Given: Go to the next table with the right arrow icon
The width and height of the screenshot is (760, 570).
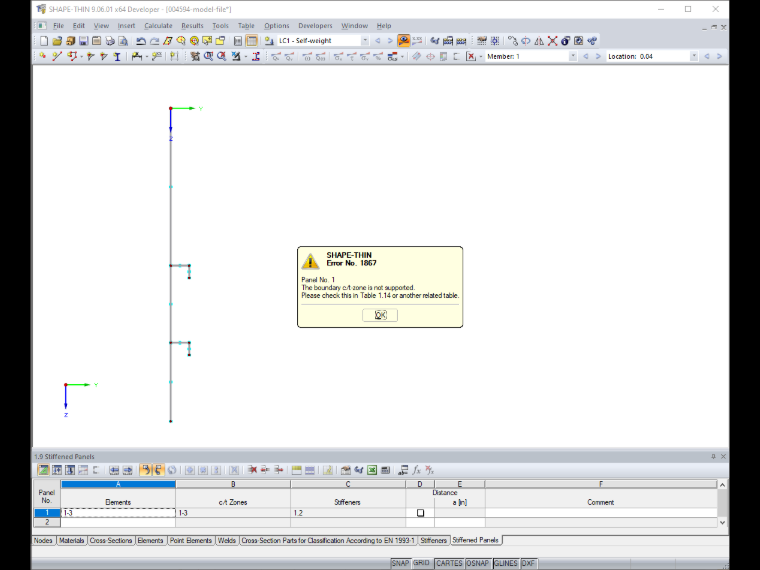Looking at the screenshot, I should 127,470.
